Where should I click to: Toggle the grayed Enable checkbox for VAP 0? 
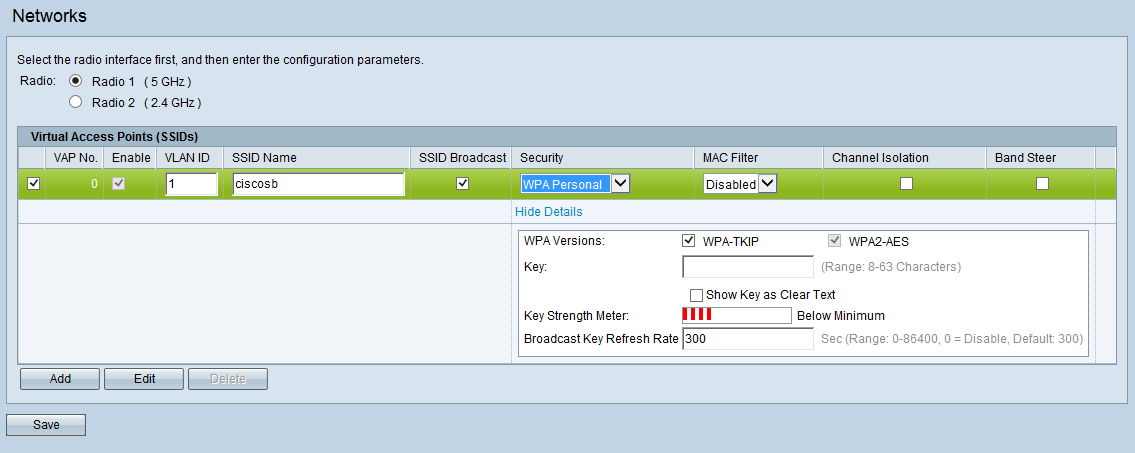click(x=119, y=184)
